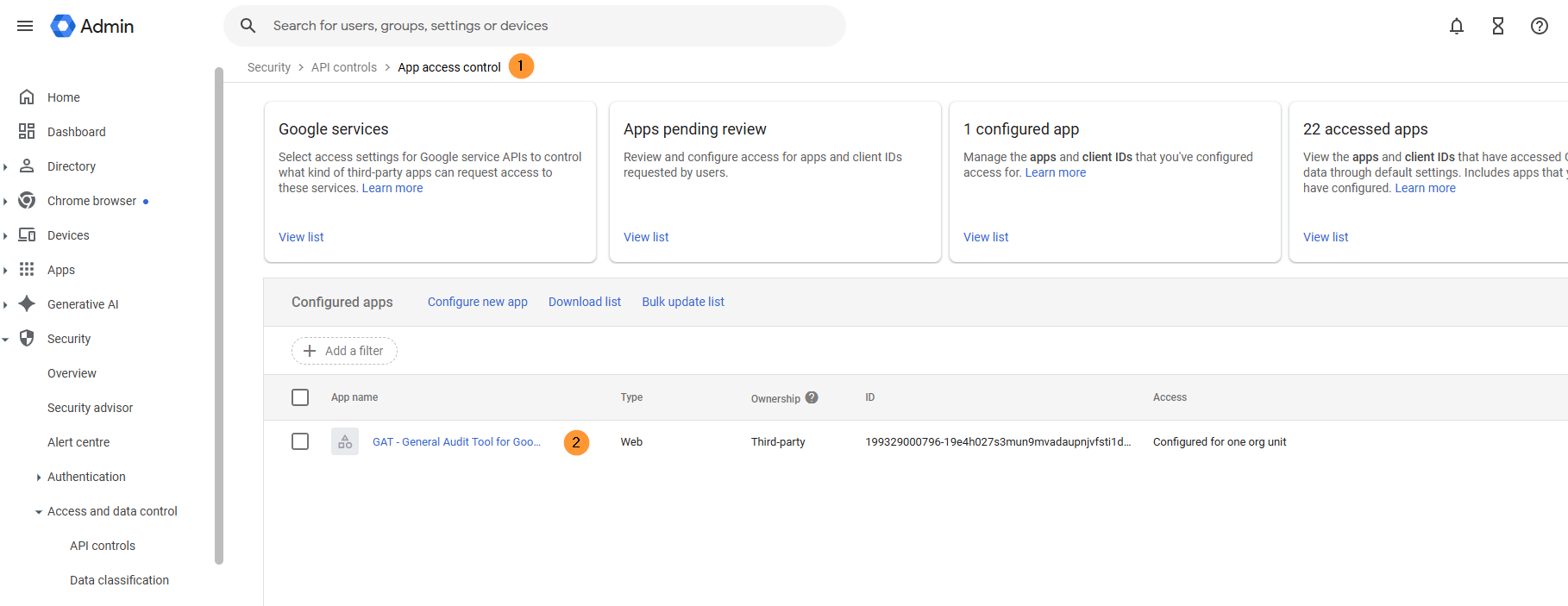The image size is (1568, 606).
Task: Click the Configure new app link
Action: coord(477,302)
